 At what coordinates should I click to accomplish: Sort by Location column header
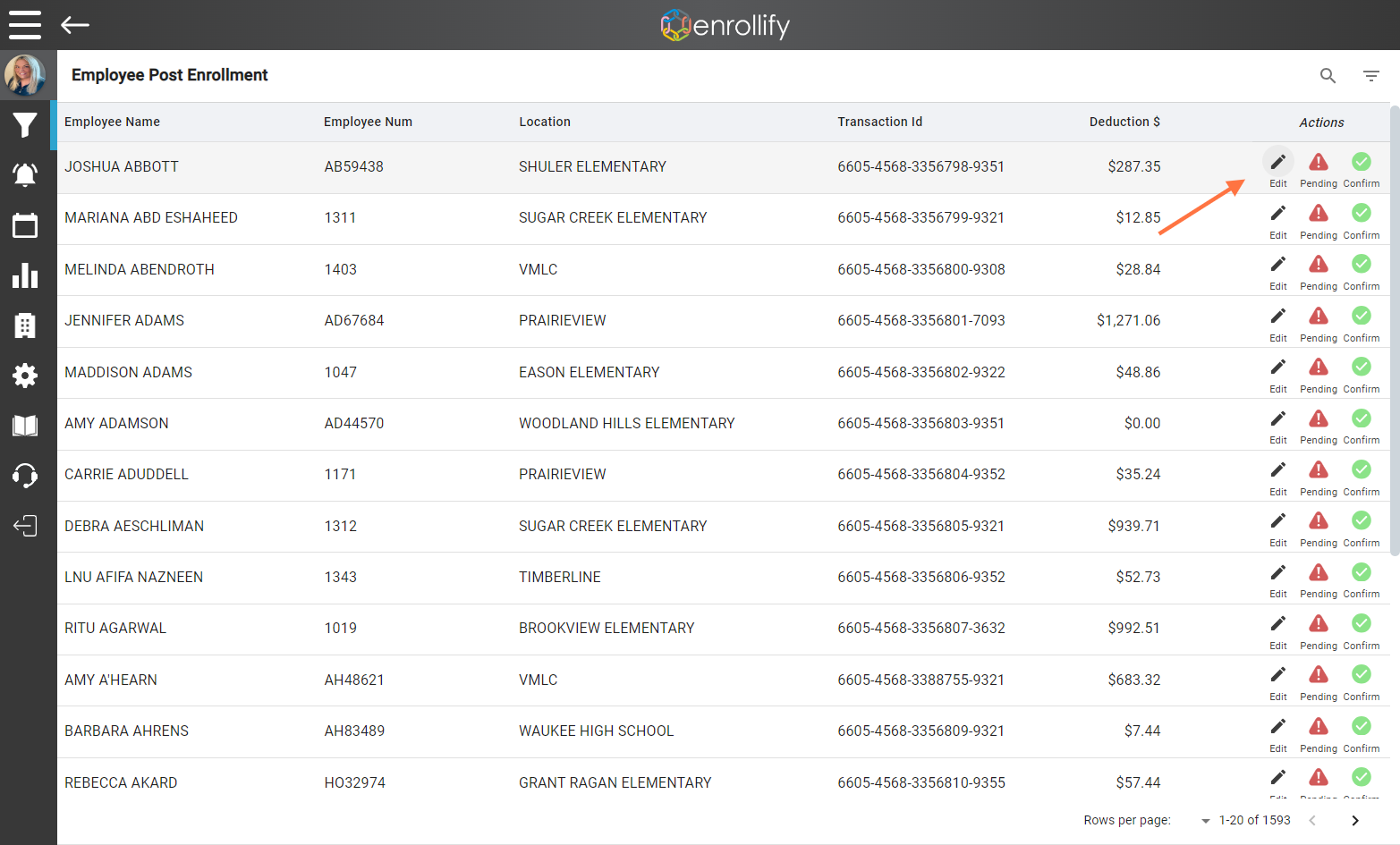click(545, 122)
